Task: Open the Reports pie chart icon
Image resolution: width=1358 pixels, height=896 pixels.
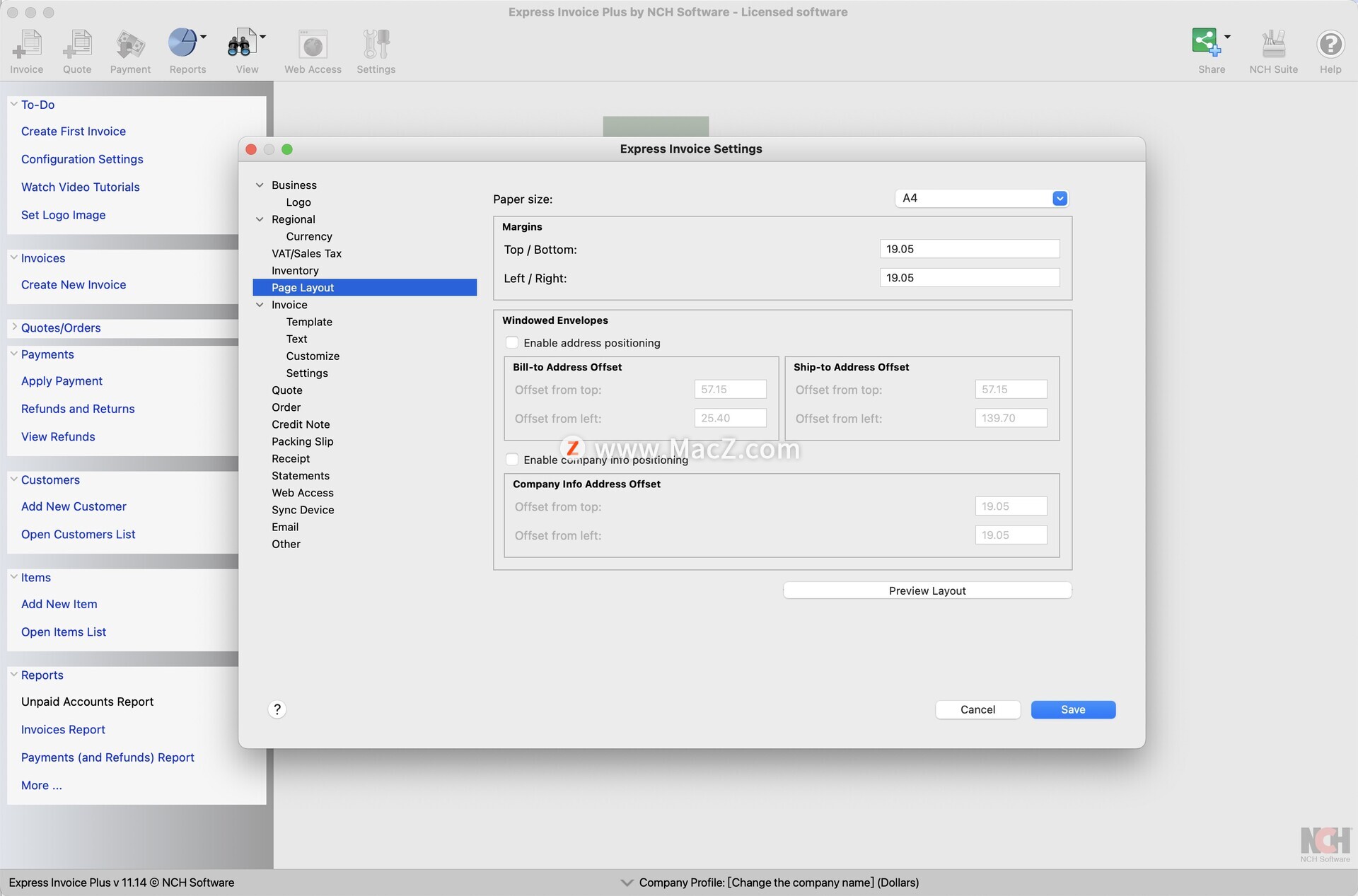Action: (x=182, y=44)
